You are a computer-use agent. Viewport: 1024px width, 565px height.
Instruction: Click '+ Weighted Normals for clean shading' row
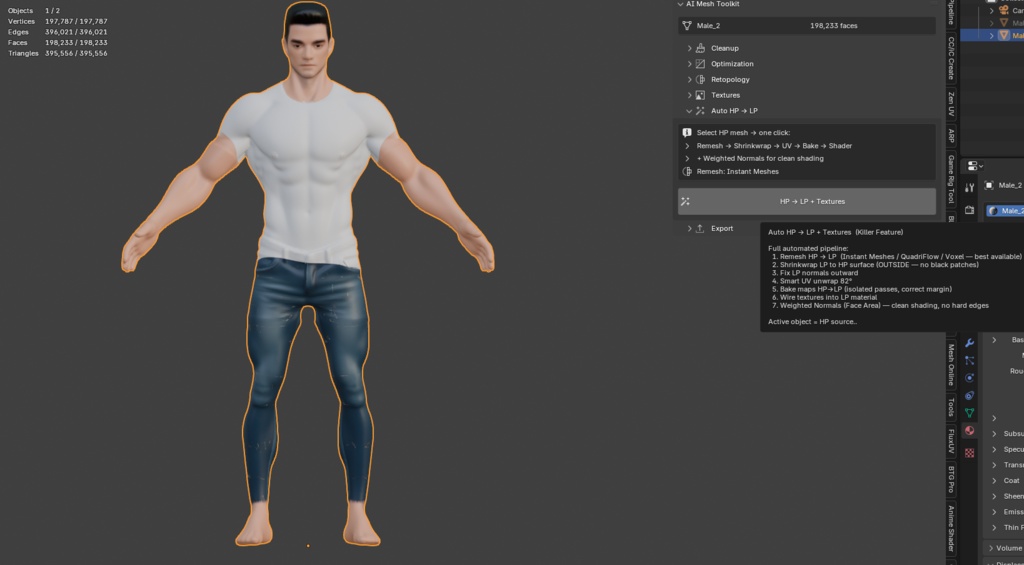[x=760, y=159]
